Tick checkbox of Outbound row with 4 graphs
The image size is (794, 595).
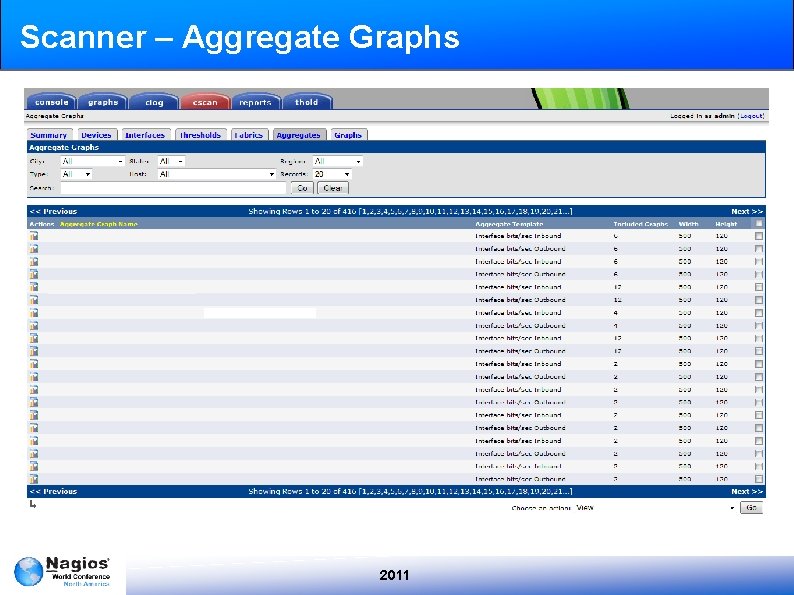coord(759,326)
